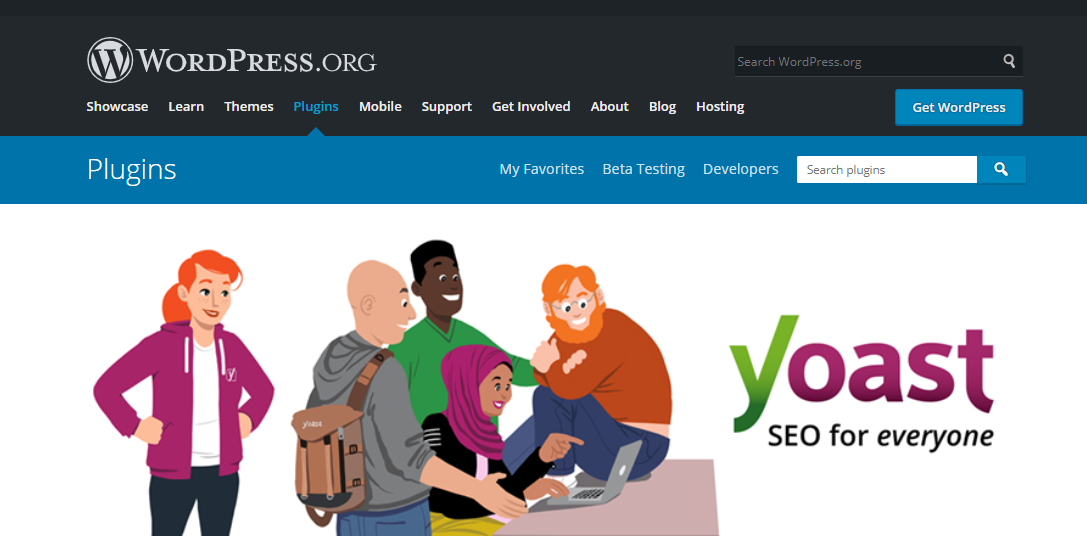
Task: Select the Plugins navigation item
Action: 316,107
